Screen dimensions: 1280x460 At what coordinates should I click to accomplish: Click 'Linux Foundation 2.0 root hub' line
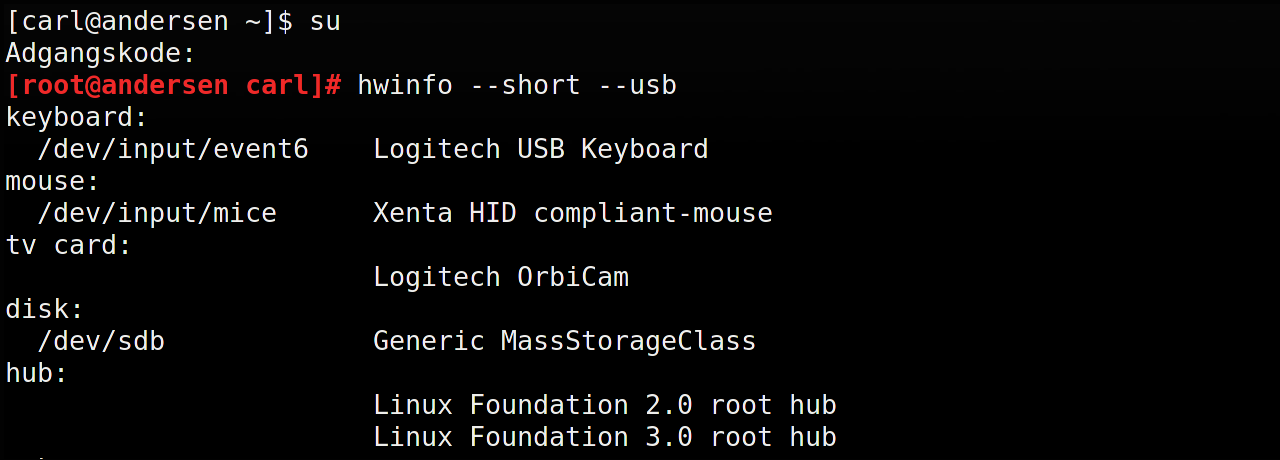point(604,405)
